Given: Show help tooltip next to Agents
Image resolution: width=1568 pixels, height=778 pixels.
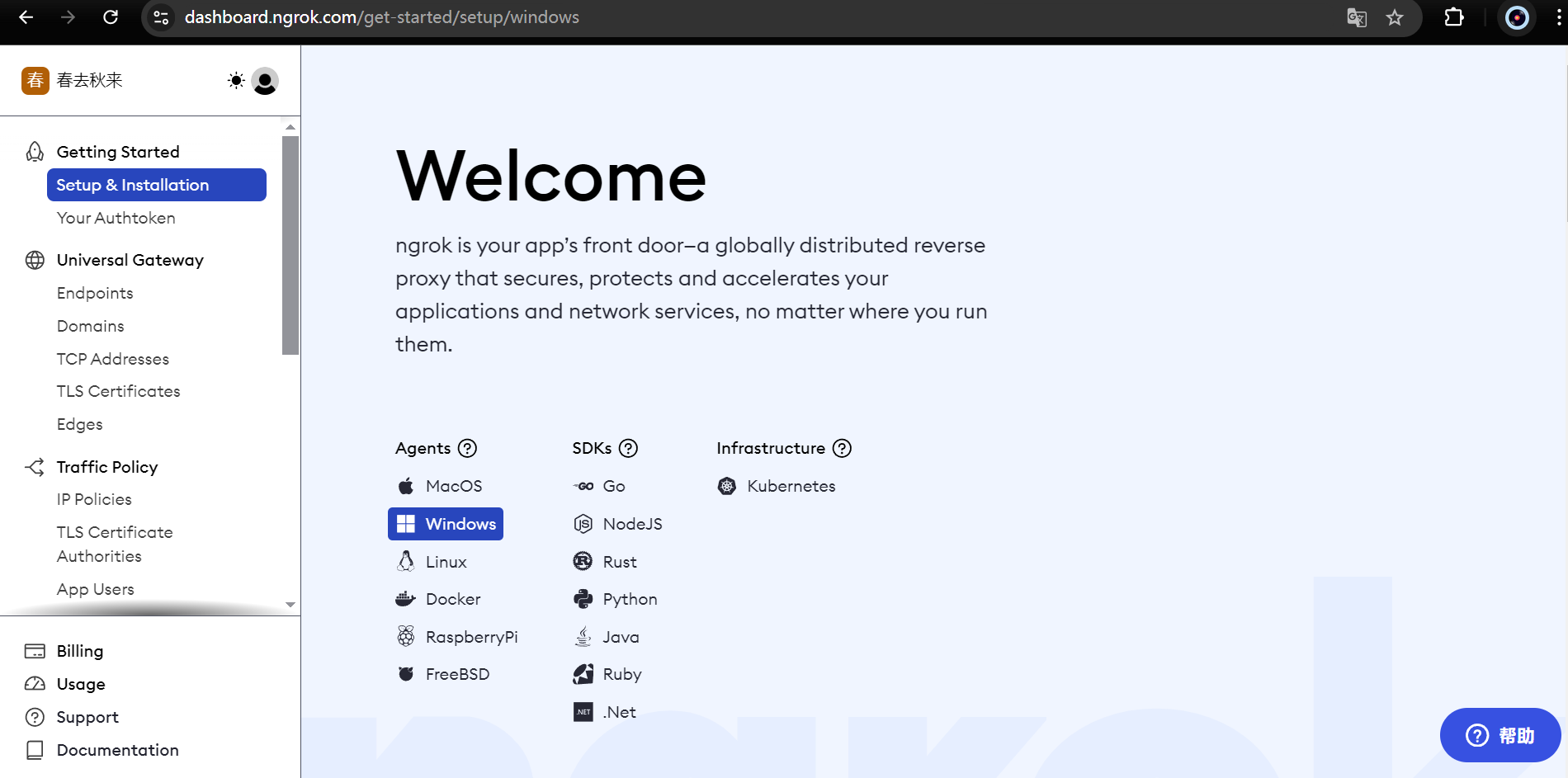Looking at the screenshot, I should (x=467, y=448).
